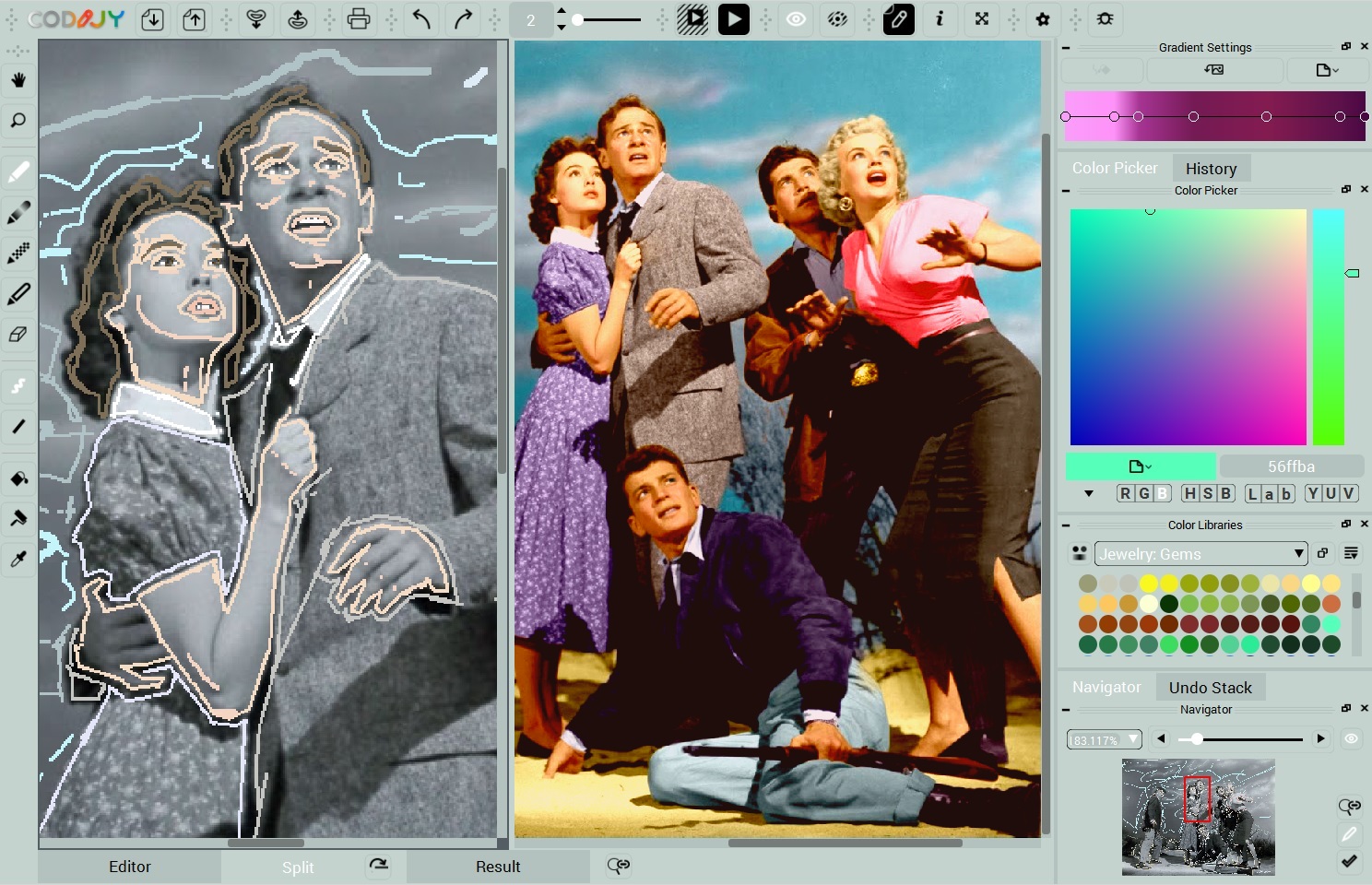
Task: Select the Eraser tool
Action: click(18, 334)
